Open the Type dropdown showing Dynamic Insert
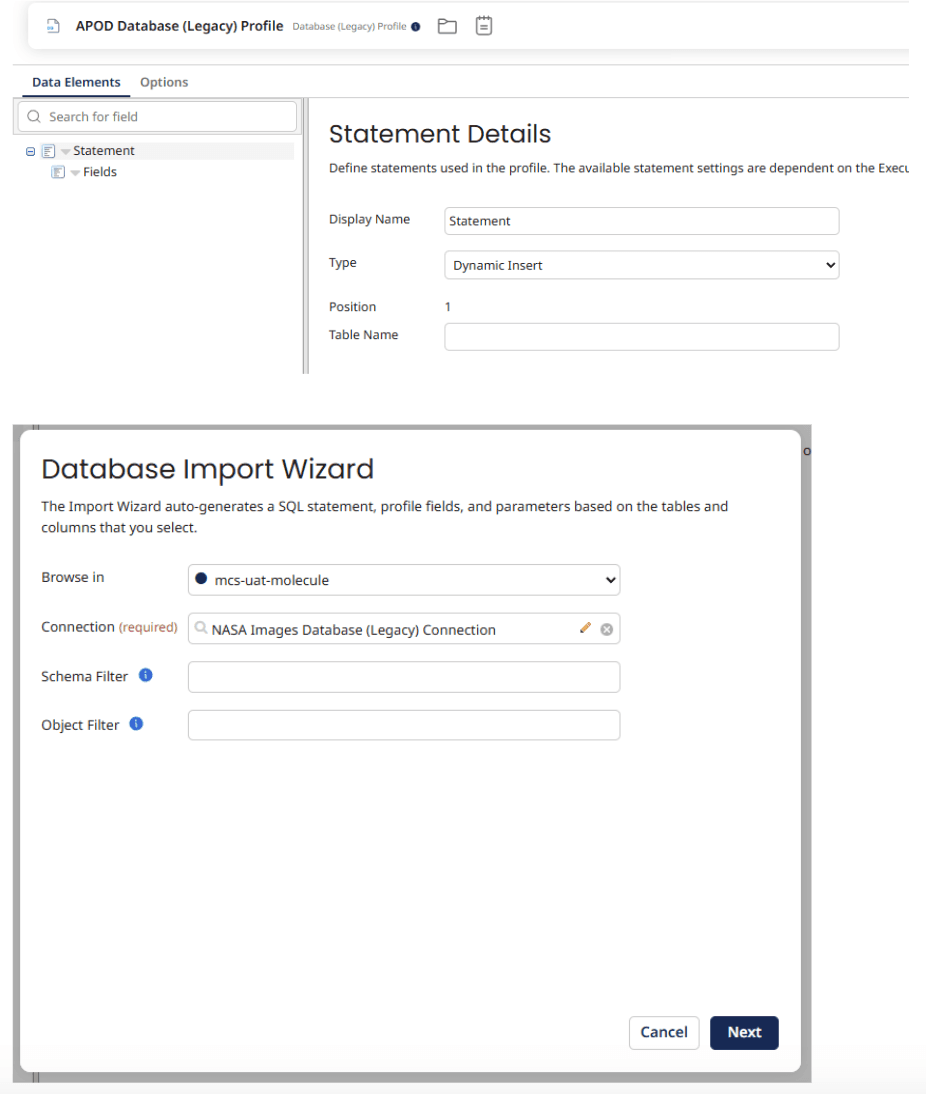 (641, 265)
